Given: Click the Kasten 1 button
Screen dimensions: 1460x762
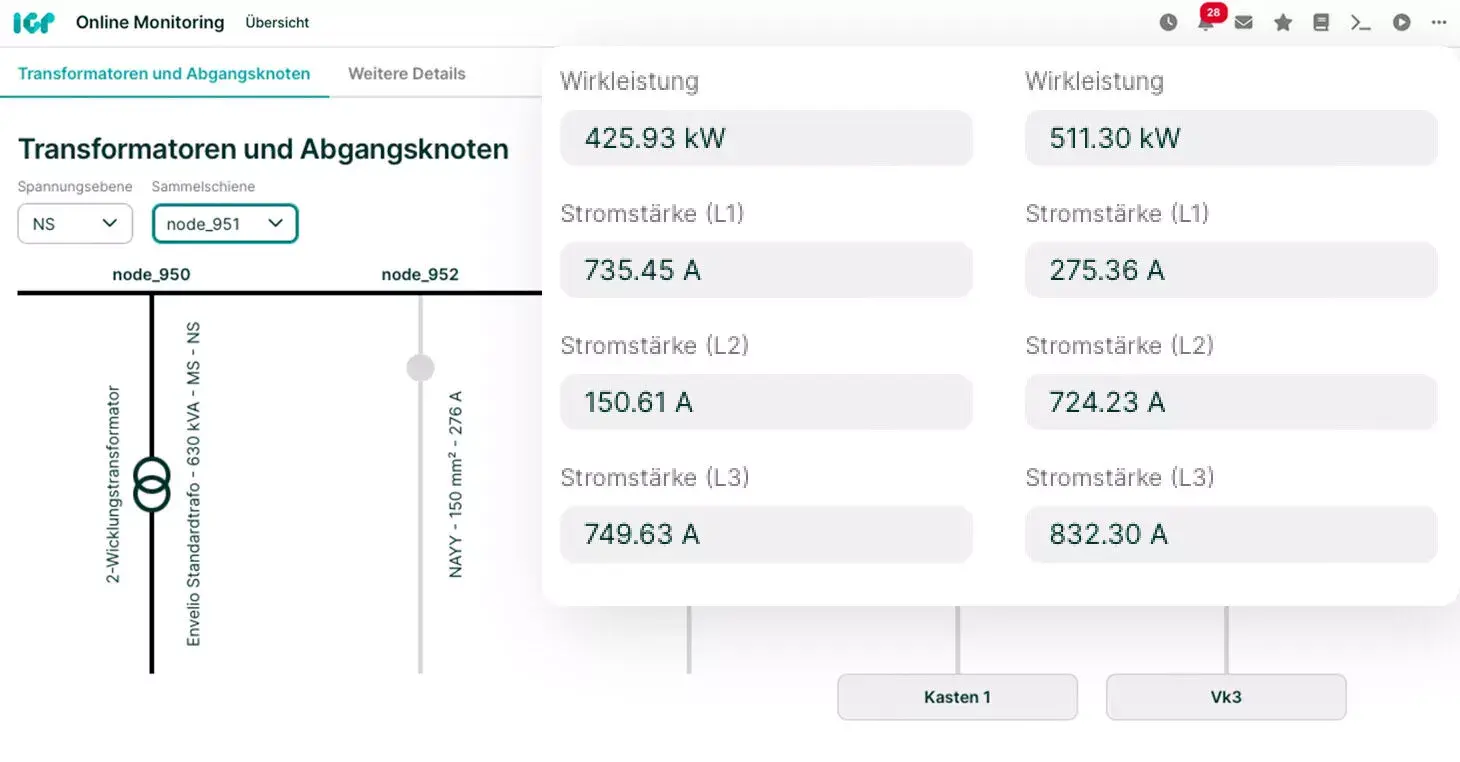Looking at the screenshot, I should 957,697.
